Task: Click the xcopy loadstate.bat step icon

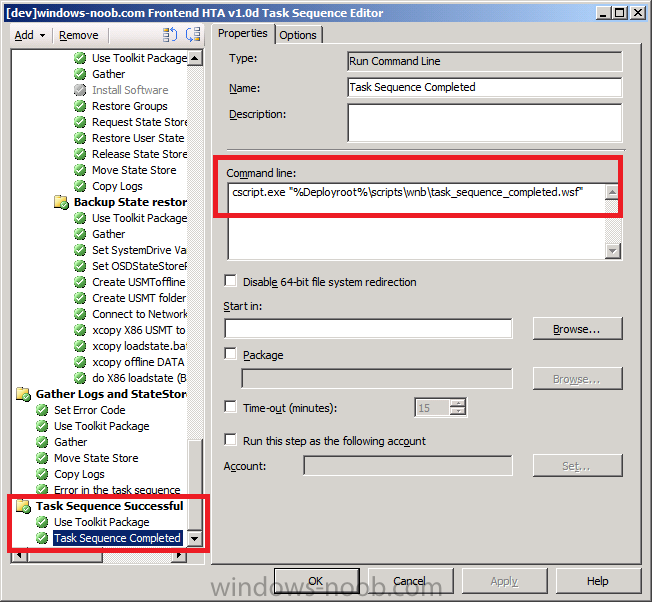Action: (80, 346)
